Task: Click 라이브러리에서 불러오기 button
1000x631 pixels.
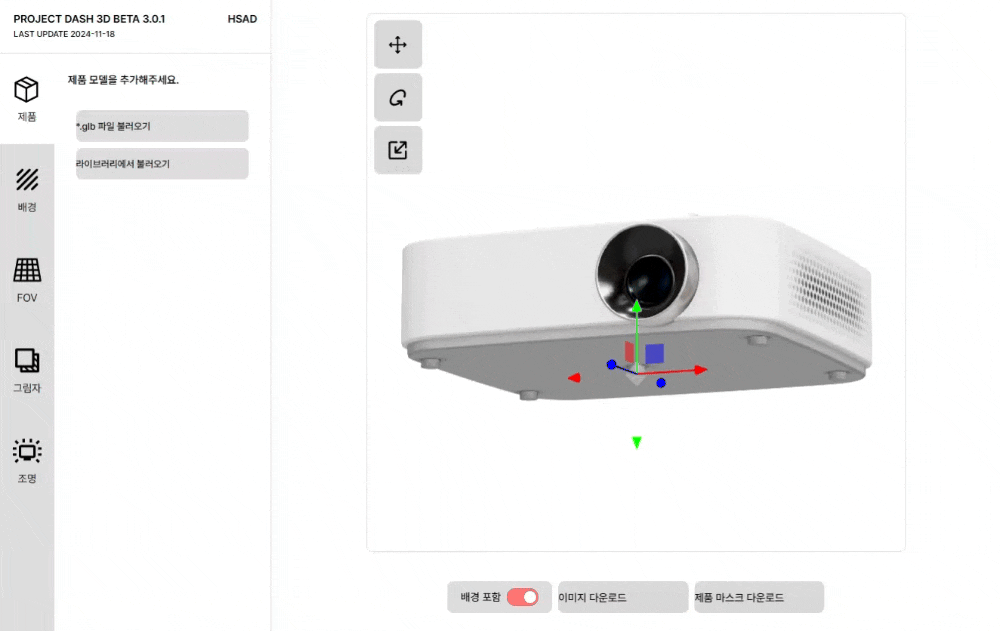Action: click(162, 164)
